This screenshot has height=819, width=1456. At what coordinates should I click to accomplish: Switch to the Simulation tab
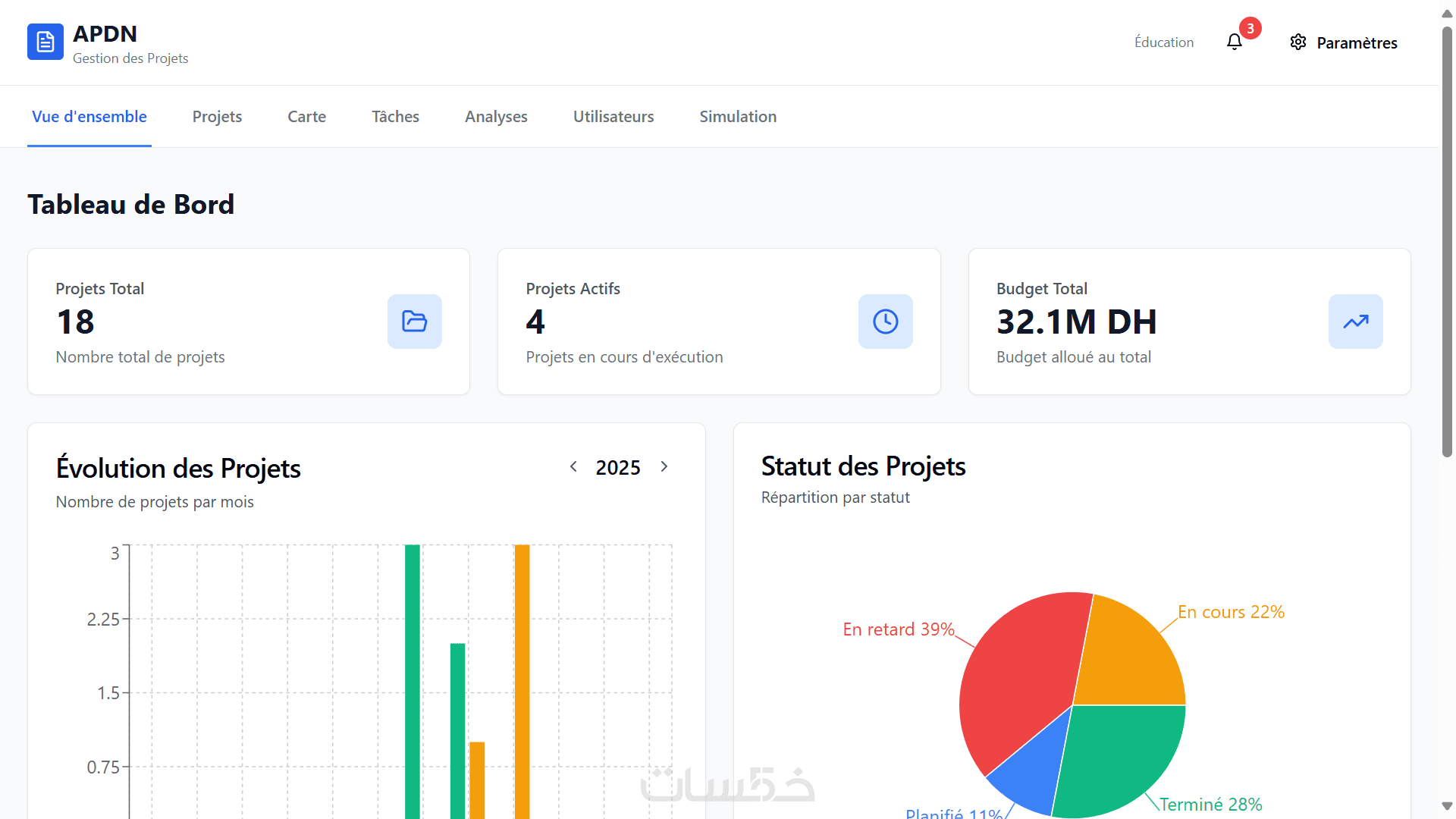click(737, 117)
